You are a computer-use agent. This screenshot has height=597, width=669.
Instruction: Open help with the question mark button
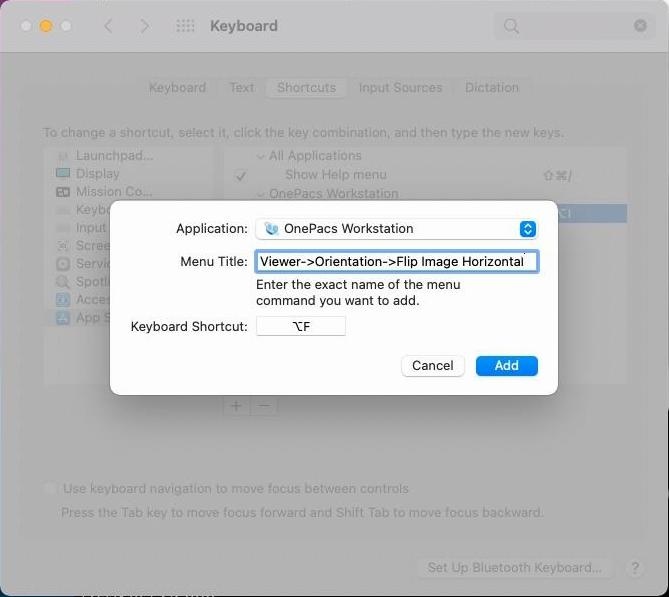(x=635, y=568)
